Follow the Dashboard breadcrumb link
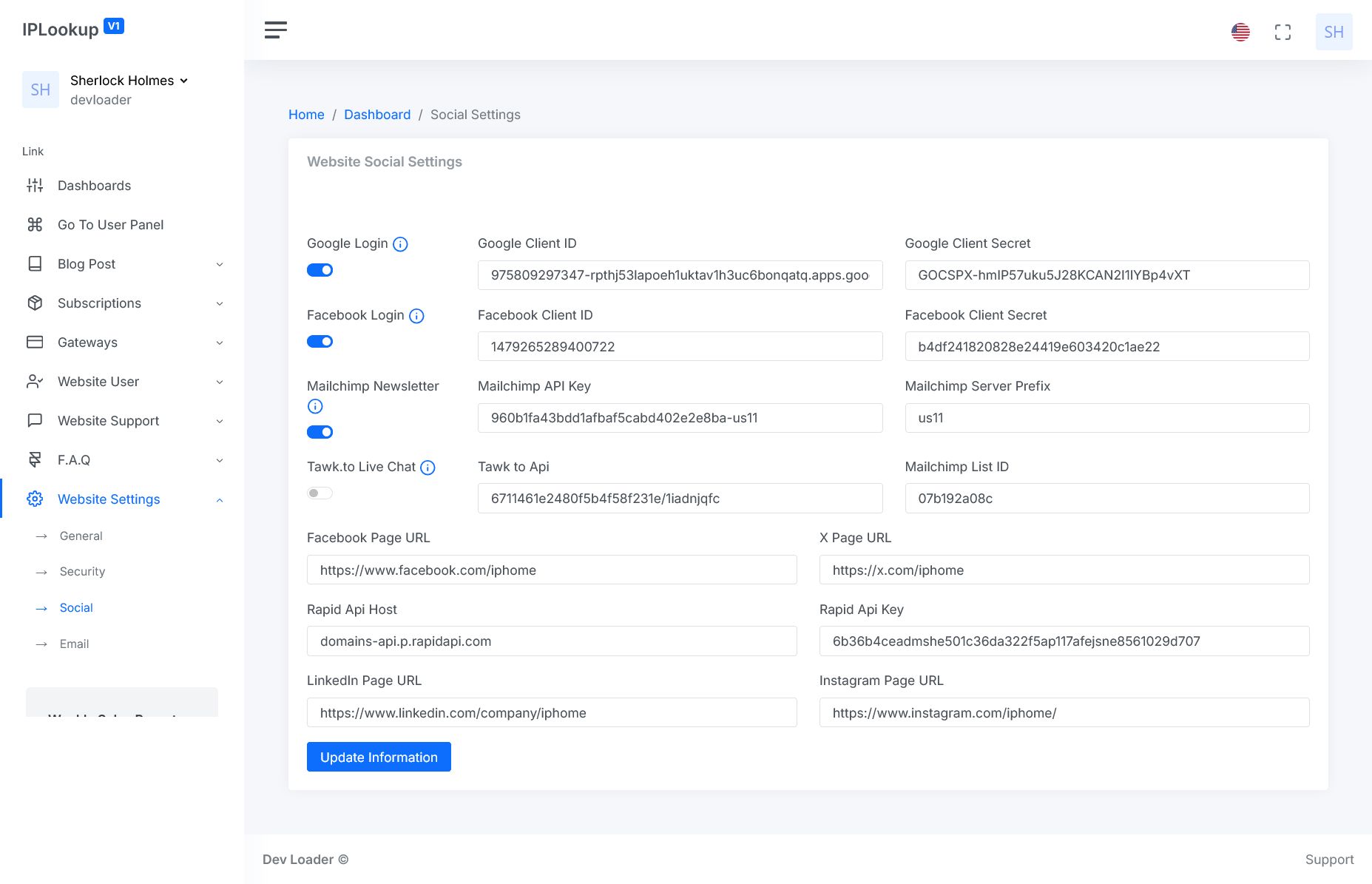1372x884 pixels. (x=377, y=115)
